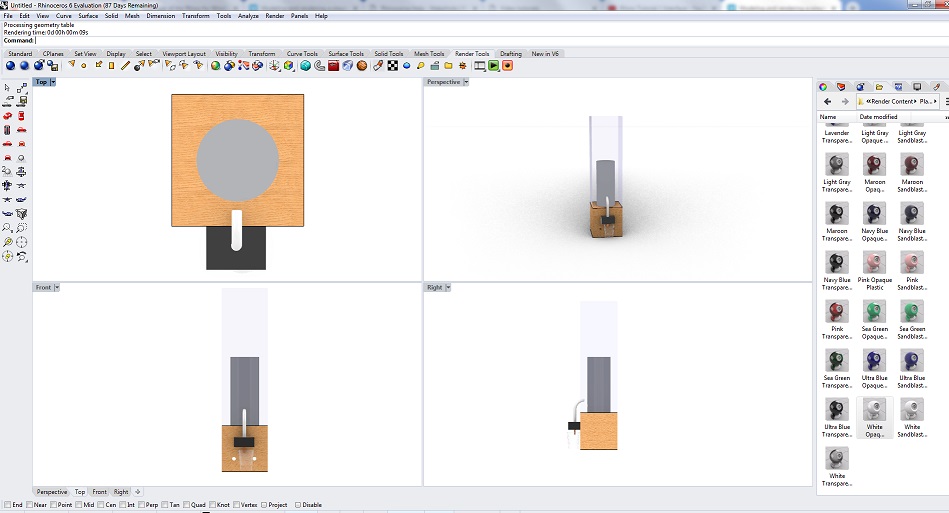This screenshot has width=949, height=513.
Task: Open the Top viewport title dropdown arrow
Action: point(53,82)
